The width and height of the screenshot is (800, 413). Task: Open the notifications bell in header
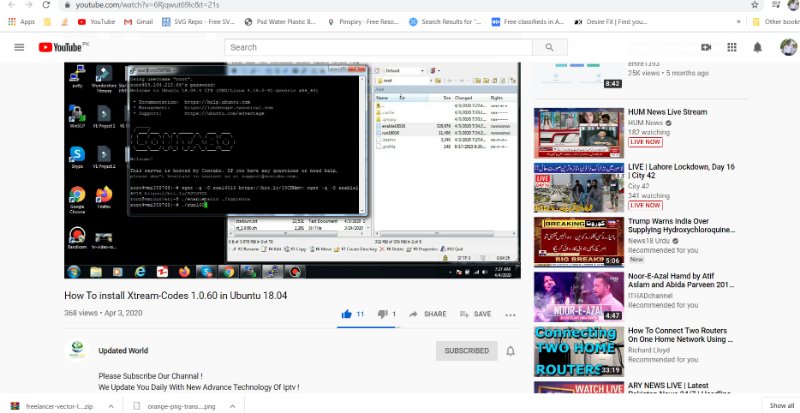point(759,47)
